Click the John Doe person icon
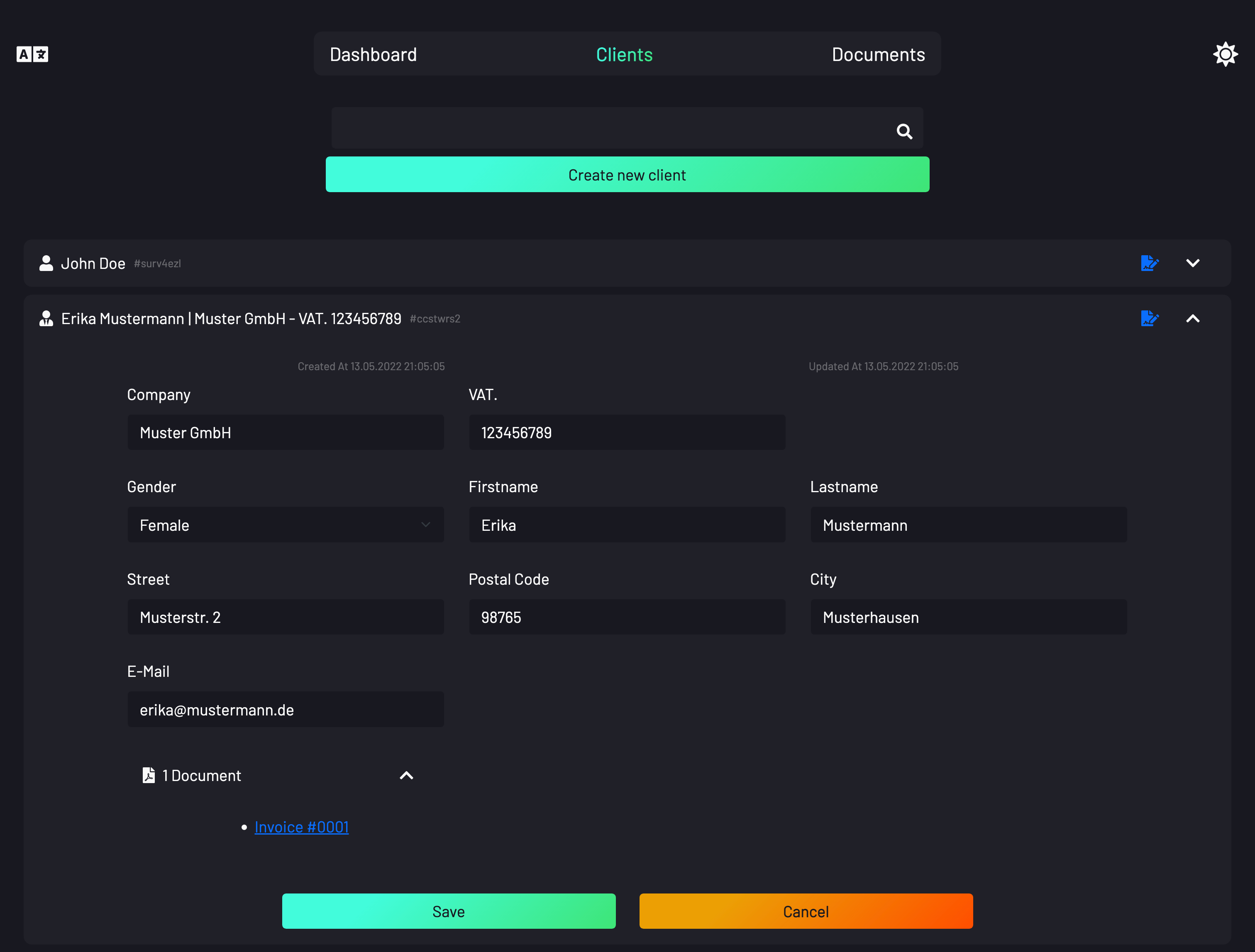The height and width of the screenshot is (952, 1255). click(x=46, y=263)
